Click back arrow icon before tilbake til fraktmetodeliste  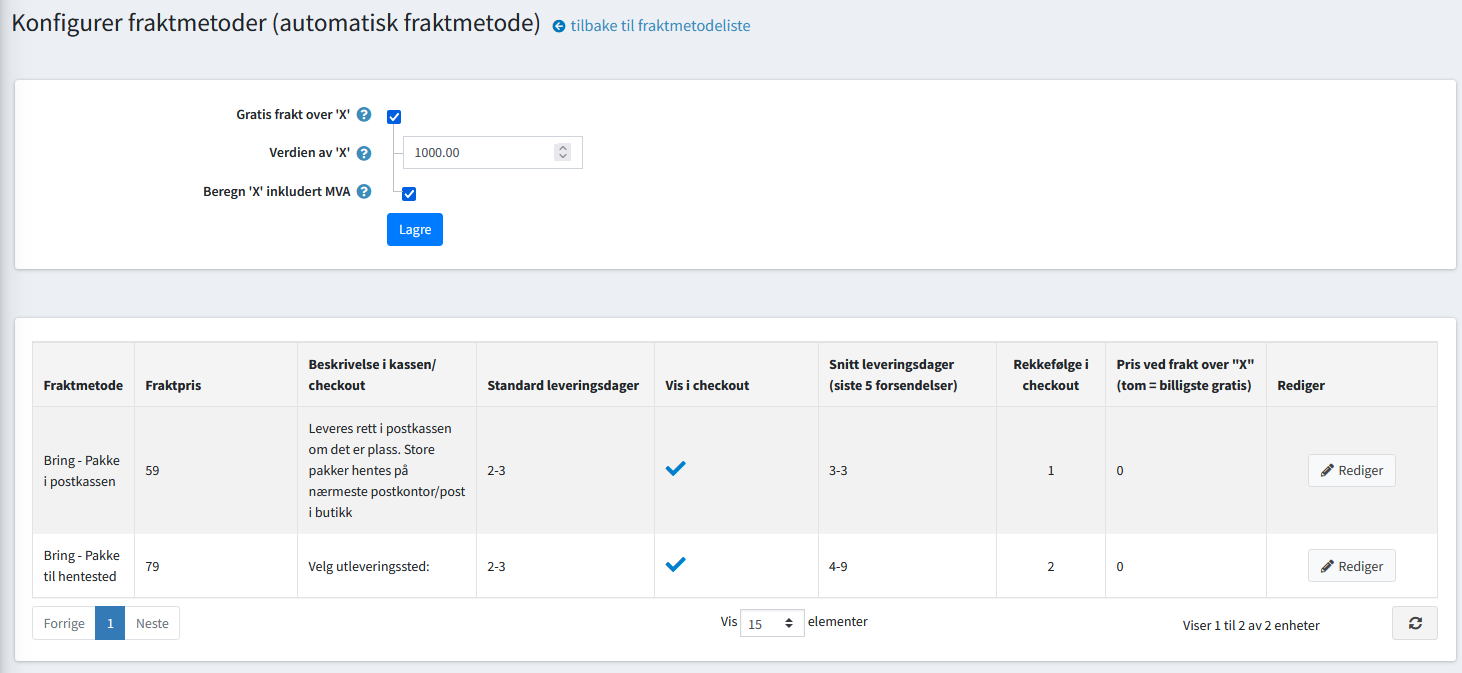click(559, 26)
